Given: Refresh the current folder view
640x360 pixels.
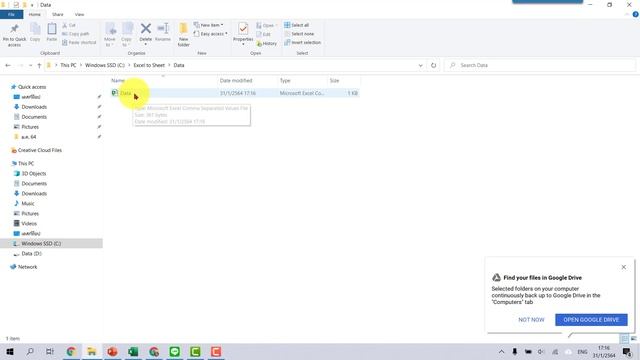Looking at the screenshot, I should coord(433,65).
